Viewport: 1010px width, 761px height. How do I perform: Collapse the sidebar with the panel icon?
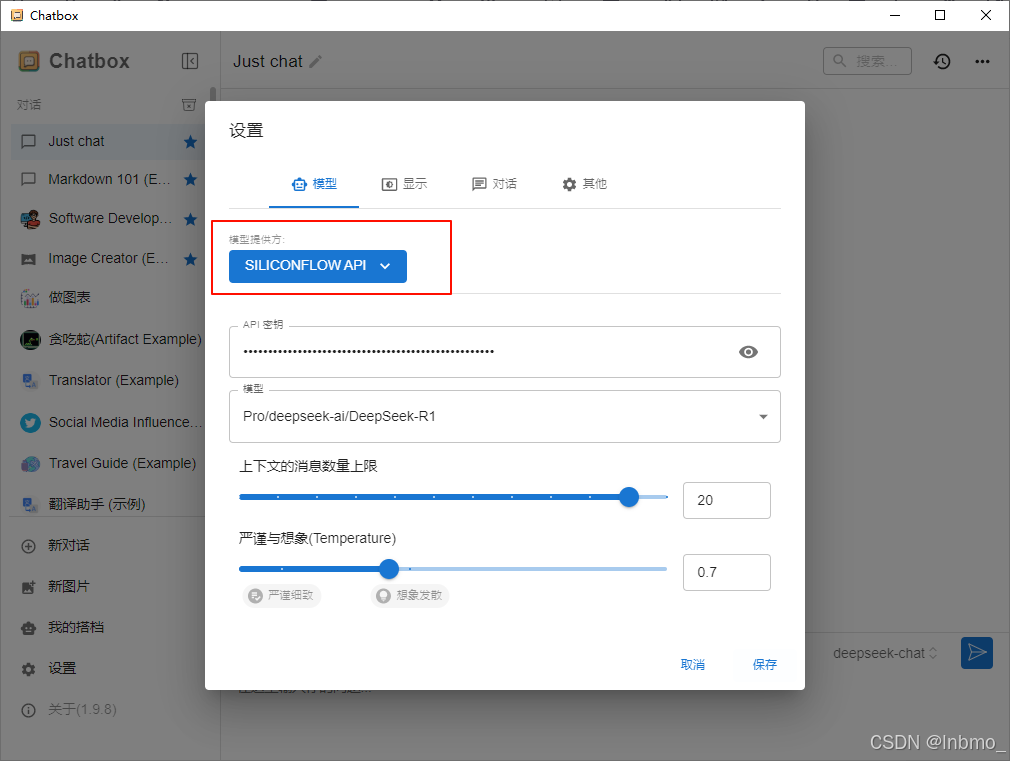coord(189,61)
